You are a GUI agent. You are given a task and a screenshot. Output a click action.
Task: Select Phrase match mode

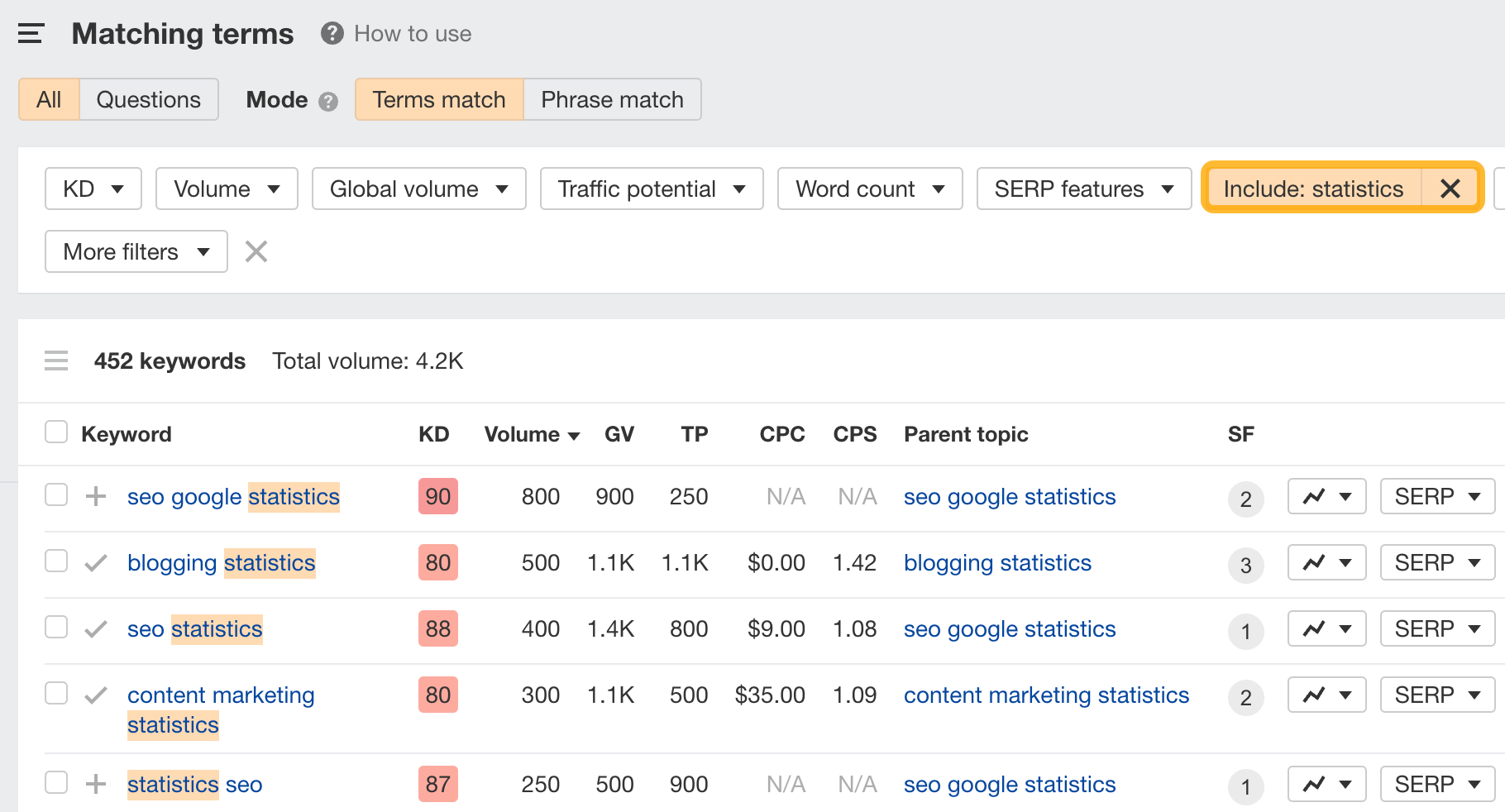612,99
